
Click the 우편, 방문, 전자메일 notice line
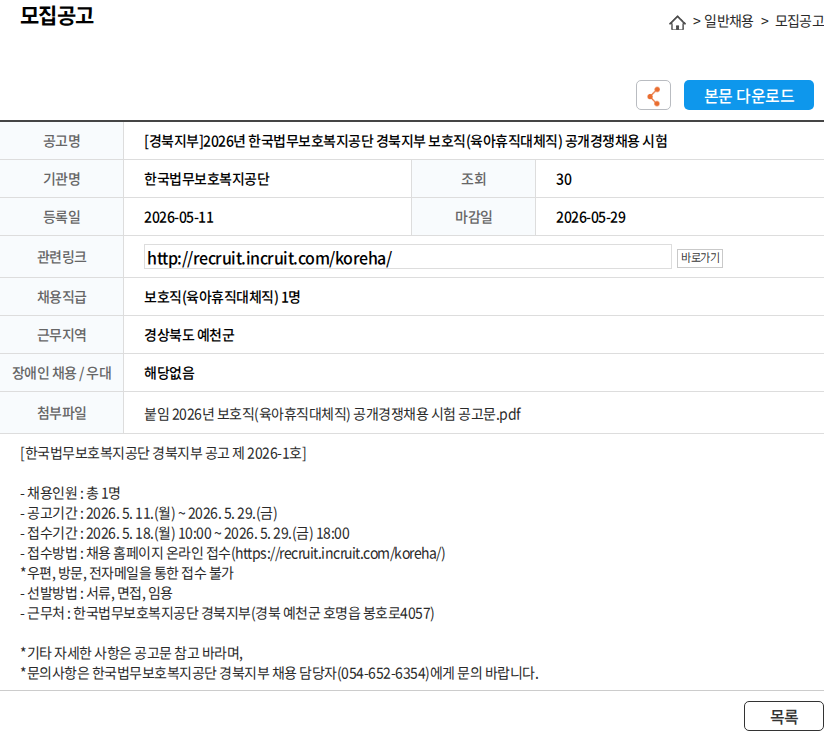(x=127, y=573)
